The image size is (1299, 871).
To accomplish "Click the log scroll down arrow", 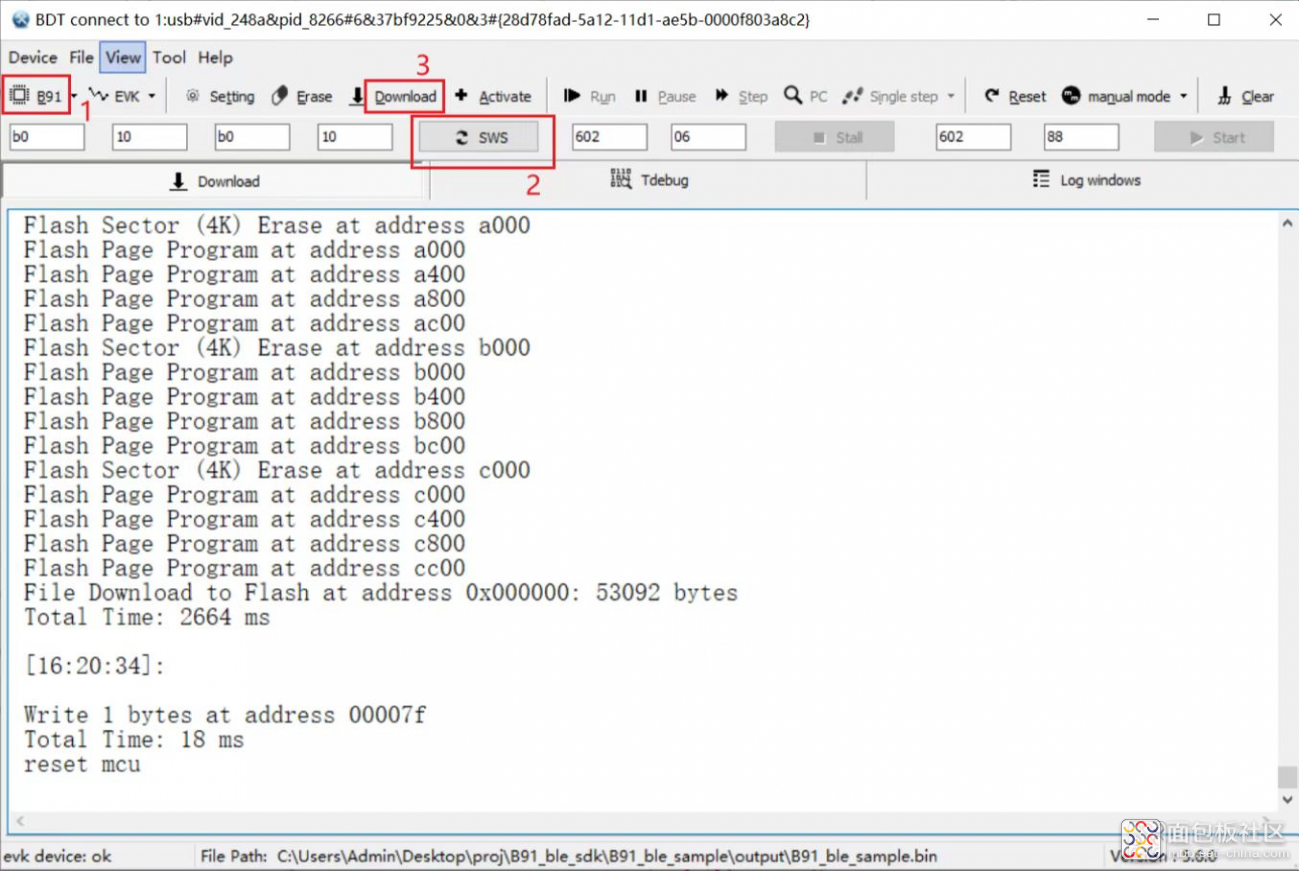I will 1287,800.
